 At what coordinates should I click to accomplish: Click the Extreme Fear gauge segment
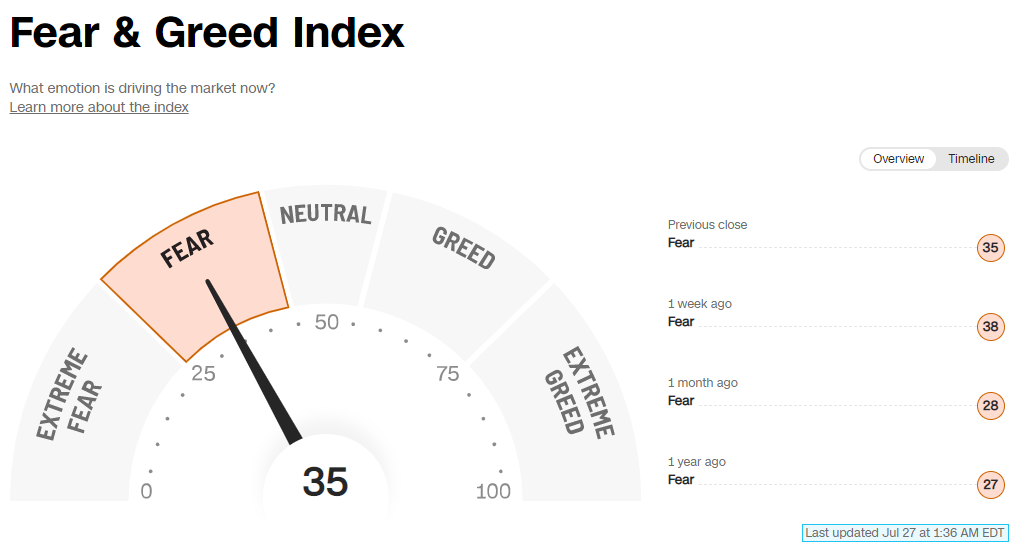[70, 400]
